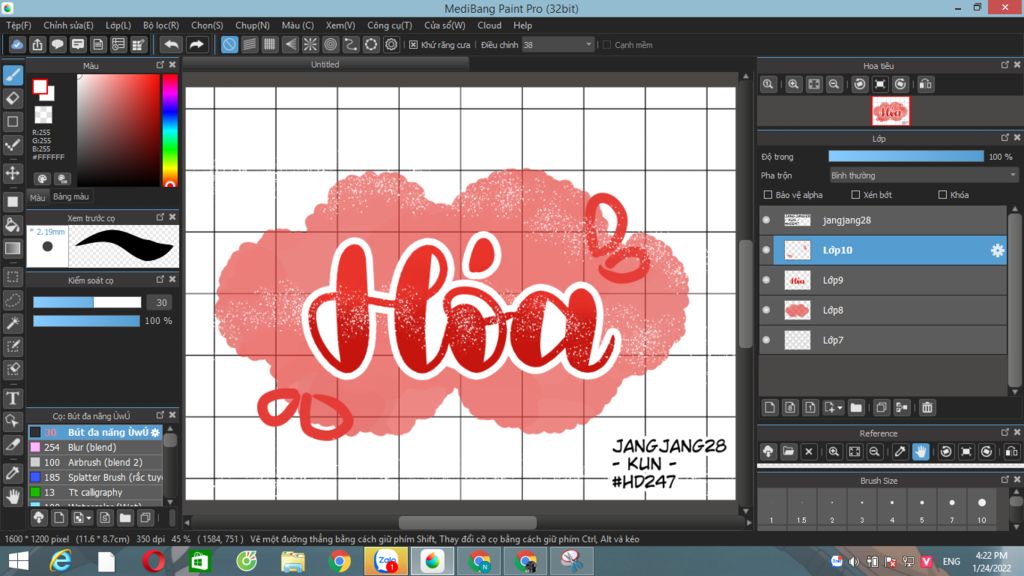1024x576 pixels.
Task: Select Tt calligraphy brush
Action: point(95,492)
